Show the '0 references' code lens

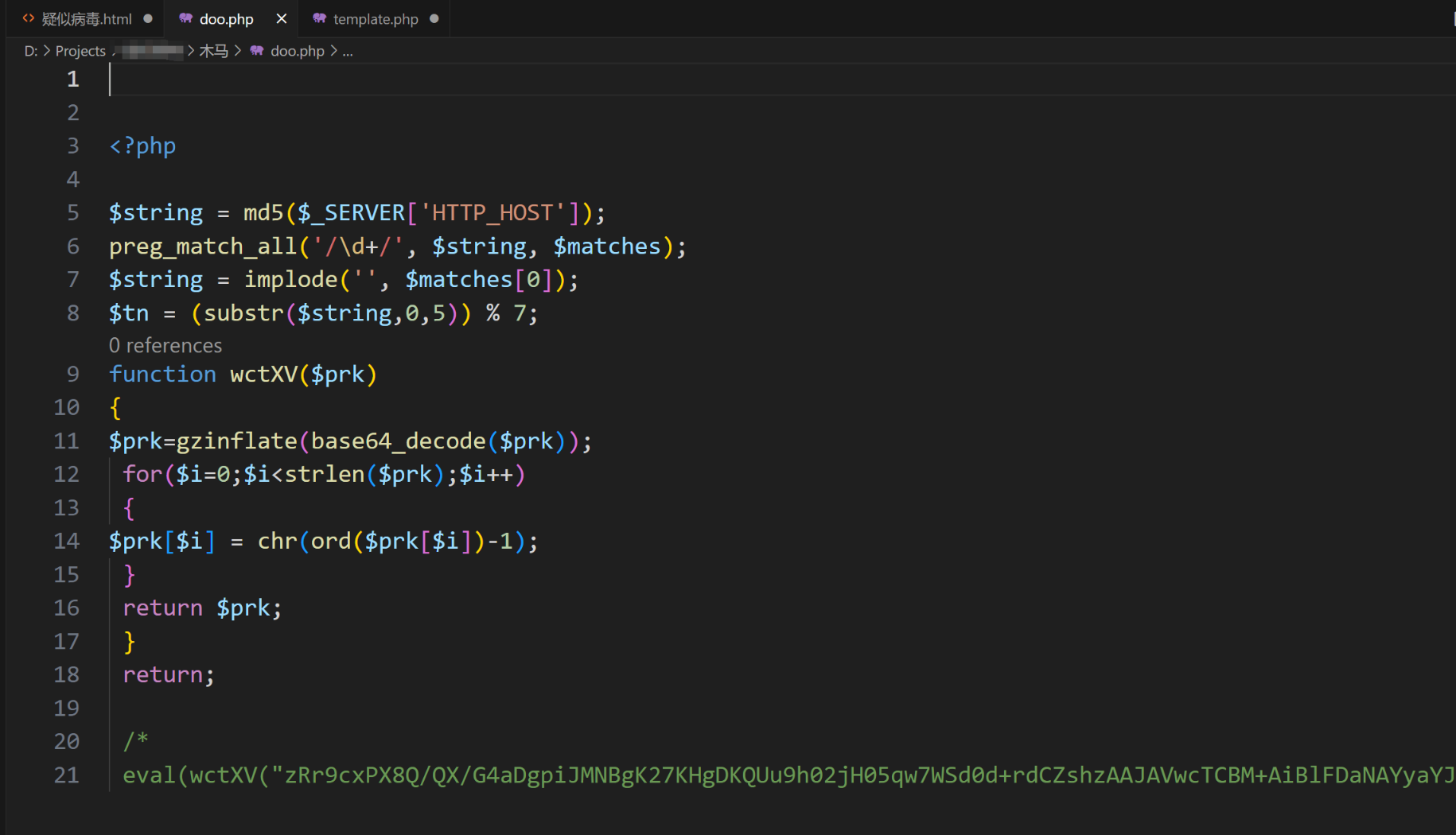tap(165, 345)
